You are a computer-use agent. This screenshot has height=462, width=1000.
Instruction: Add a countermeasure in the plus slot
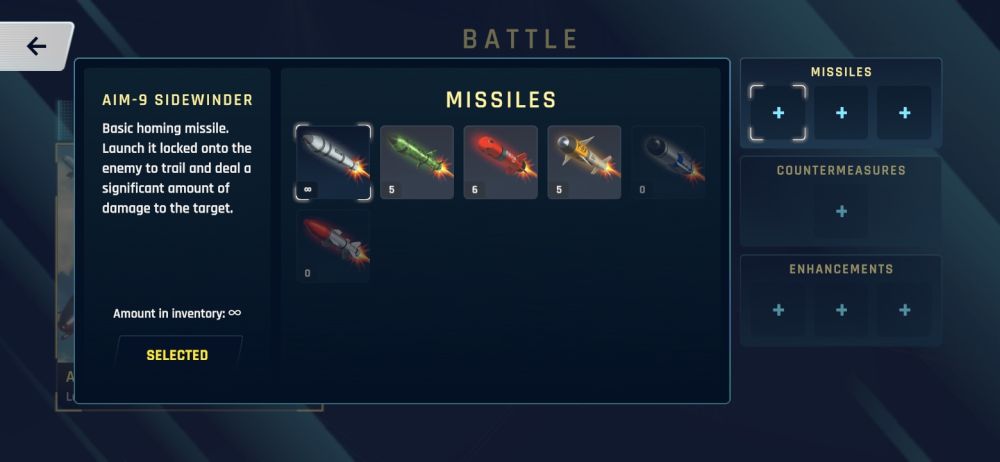click(841, 211)
